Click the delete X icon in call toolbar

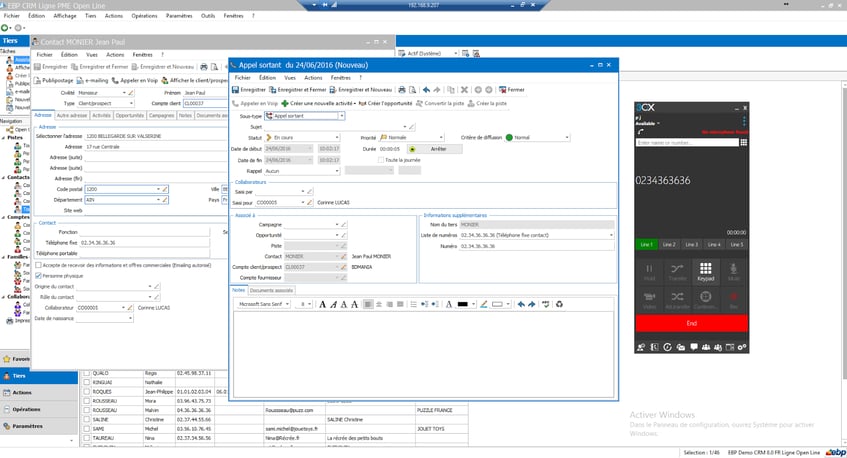tap(464, 90)
